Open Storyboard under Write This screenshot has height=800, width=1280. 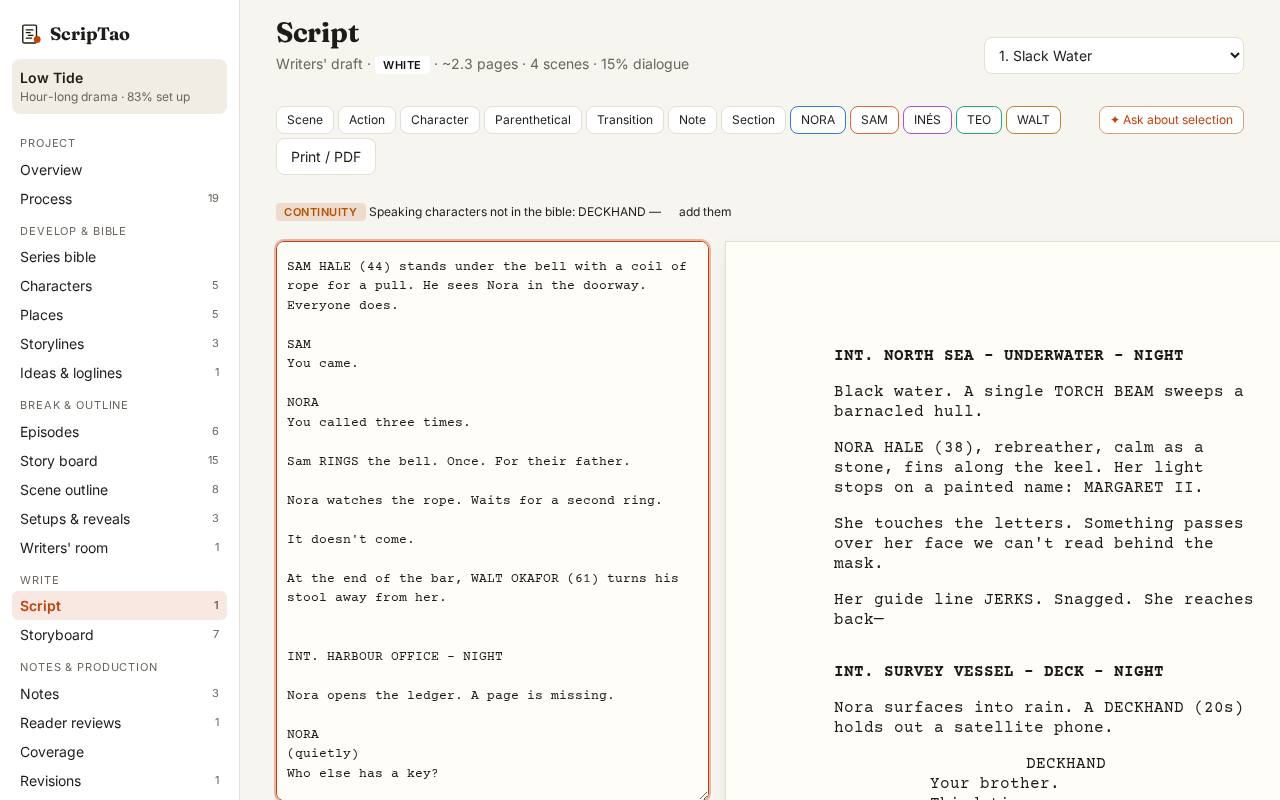(x=119, y=635)
